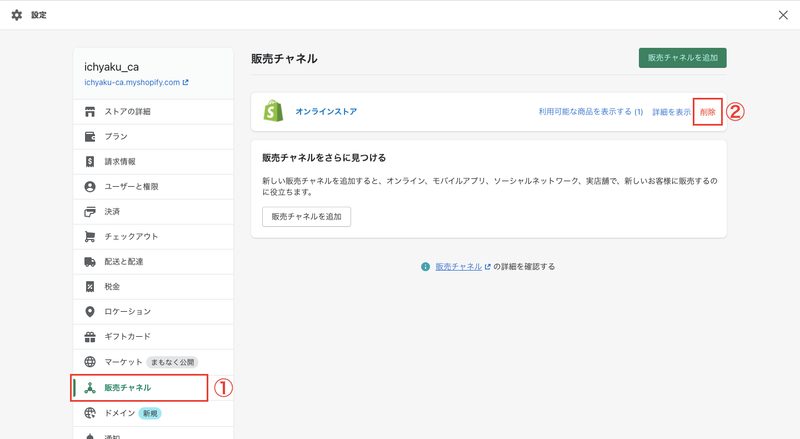Click 利用可能な商品を表示する (1) link
Screen dimensions: 800x439
591,112
